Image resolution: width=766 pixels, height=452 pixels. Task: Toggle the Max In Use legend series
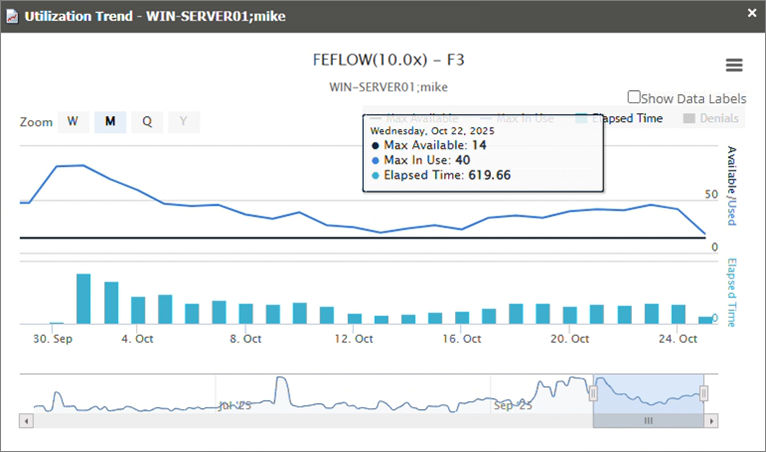[517, 118]
